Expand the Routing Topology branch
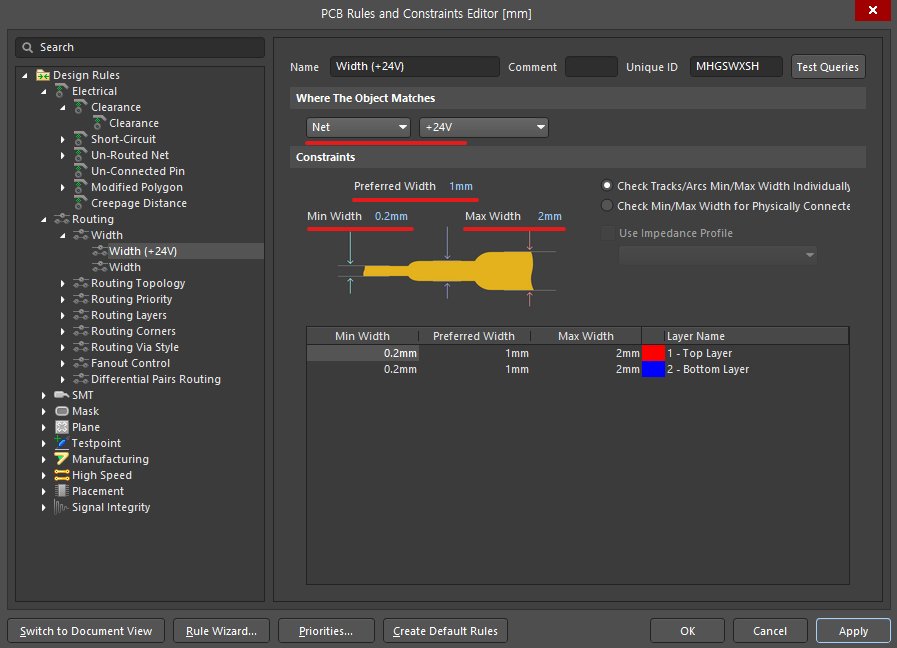Image resolution: width=897 pixels, height=648 pixels. (63, 283)
